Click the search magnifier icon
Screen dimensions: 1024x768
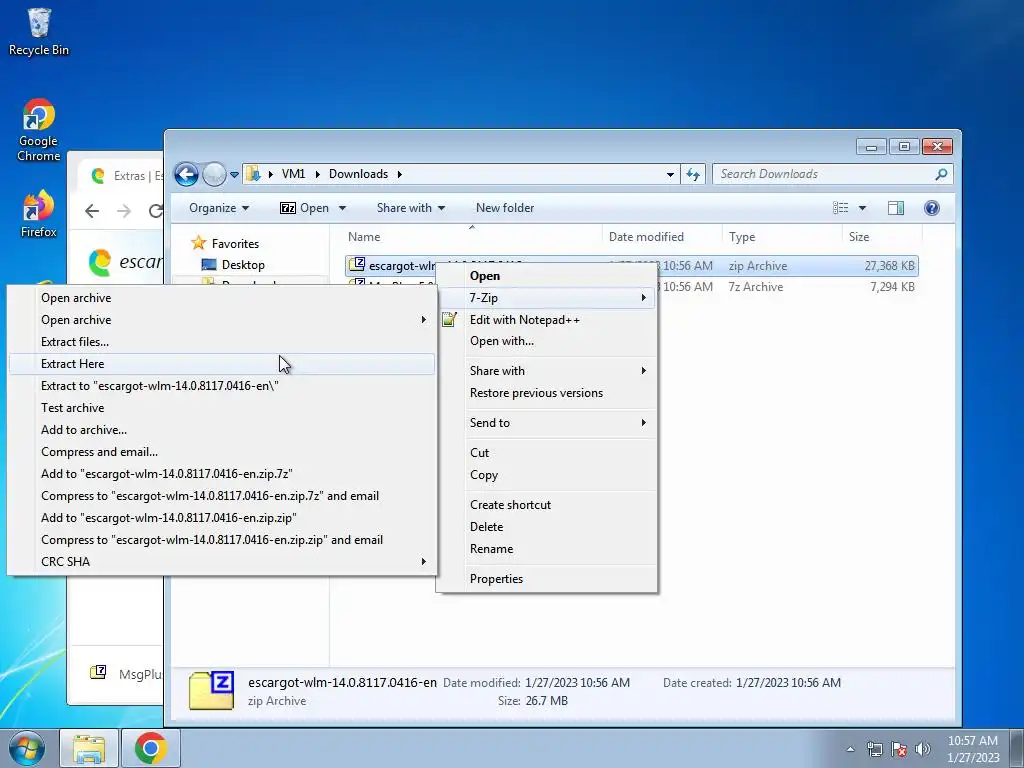tap(941, 174)
